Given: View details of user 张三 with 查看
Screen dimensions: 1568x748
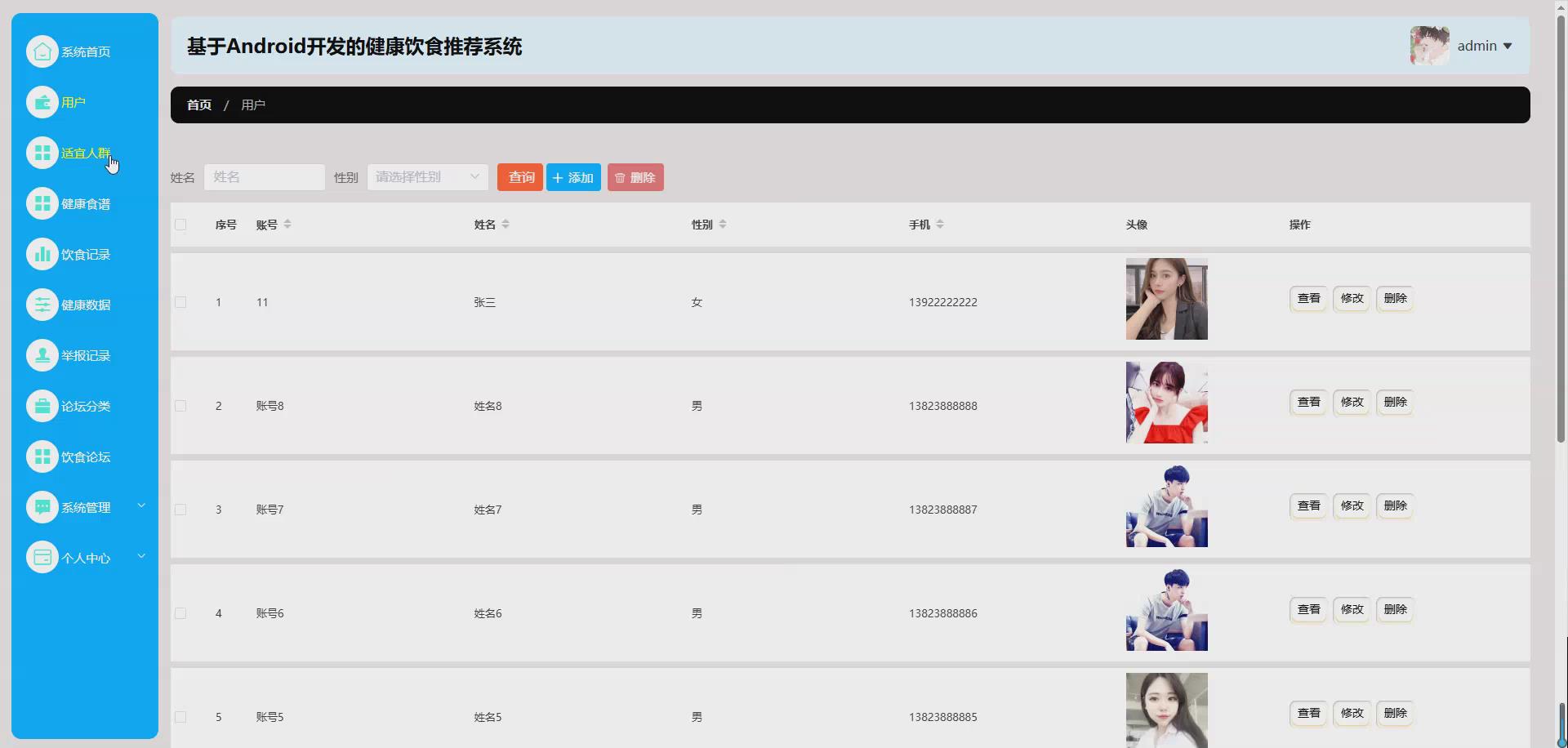Looking at the screenshot, I should click(x=1309, y=299).
